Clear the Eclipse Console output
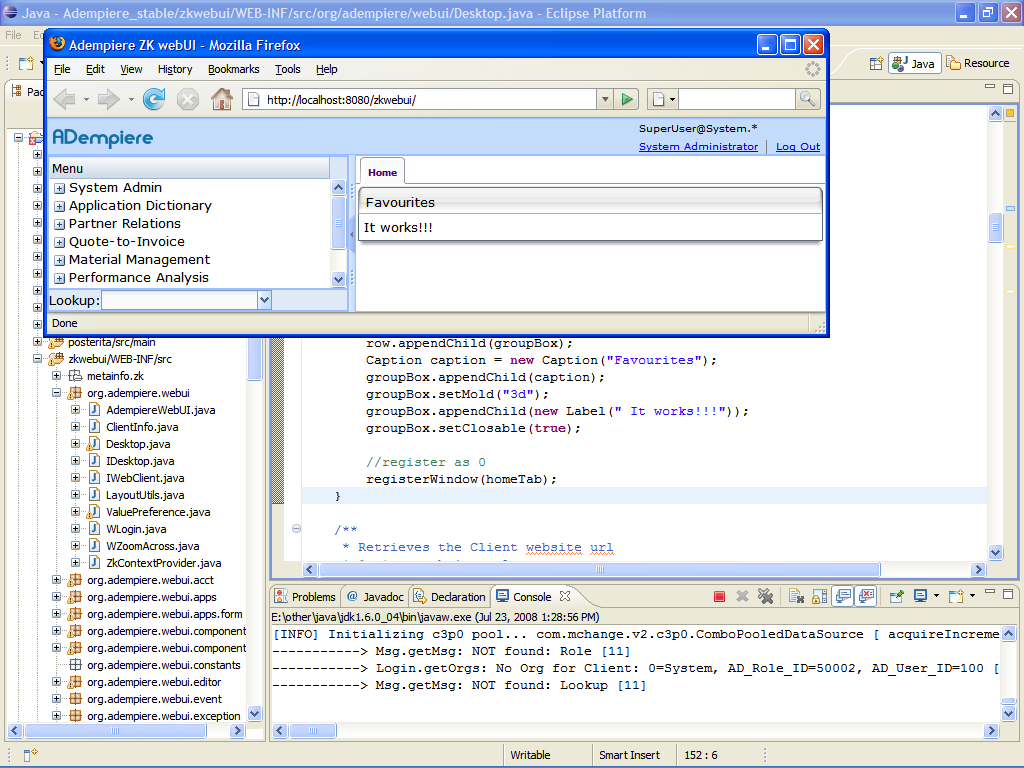Viewport: 1024px width, 768px height. click(x=796, y=596)
